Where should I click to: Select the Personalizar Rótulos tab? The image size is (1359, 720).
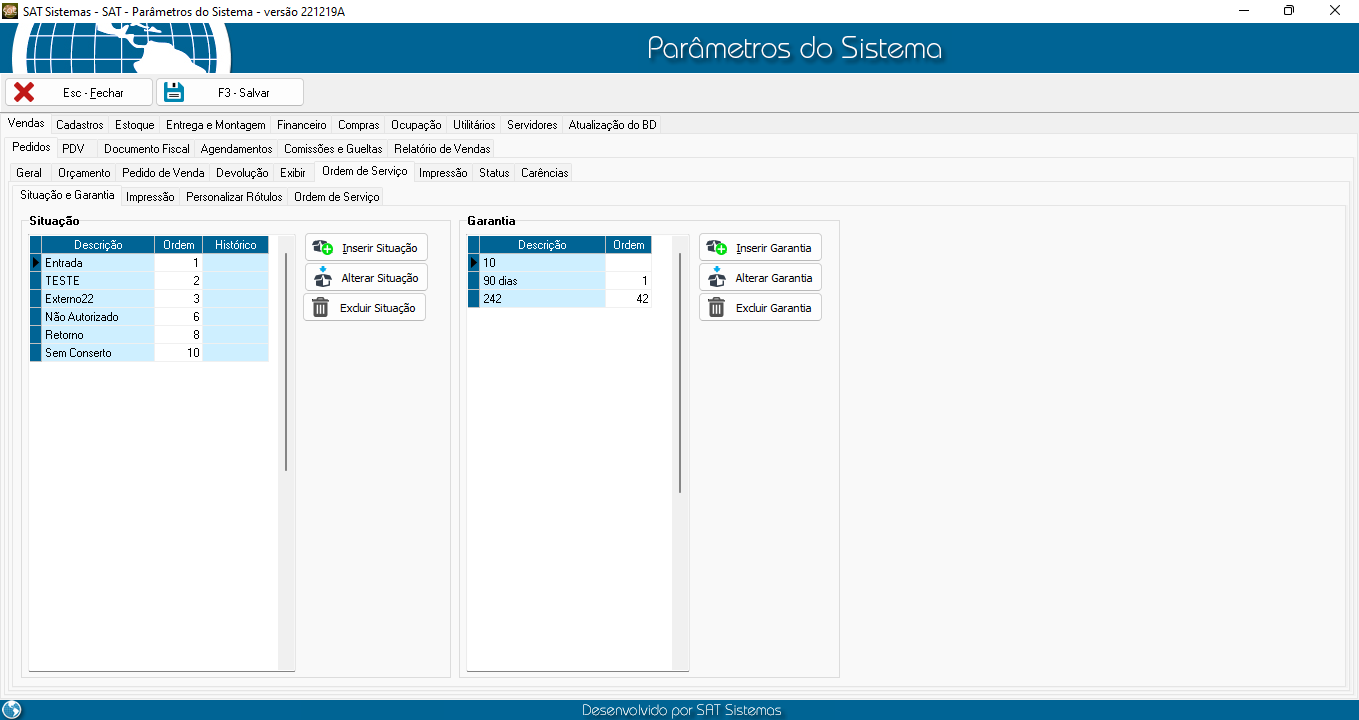234,197
